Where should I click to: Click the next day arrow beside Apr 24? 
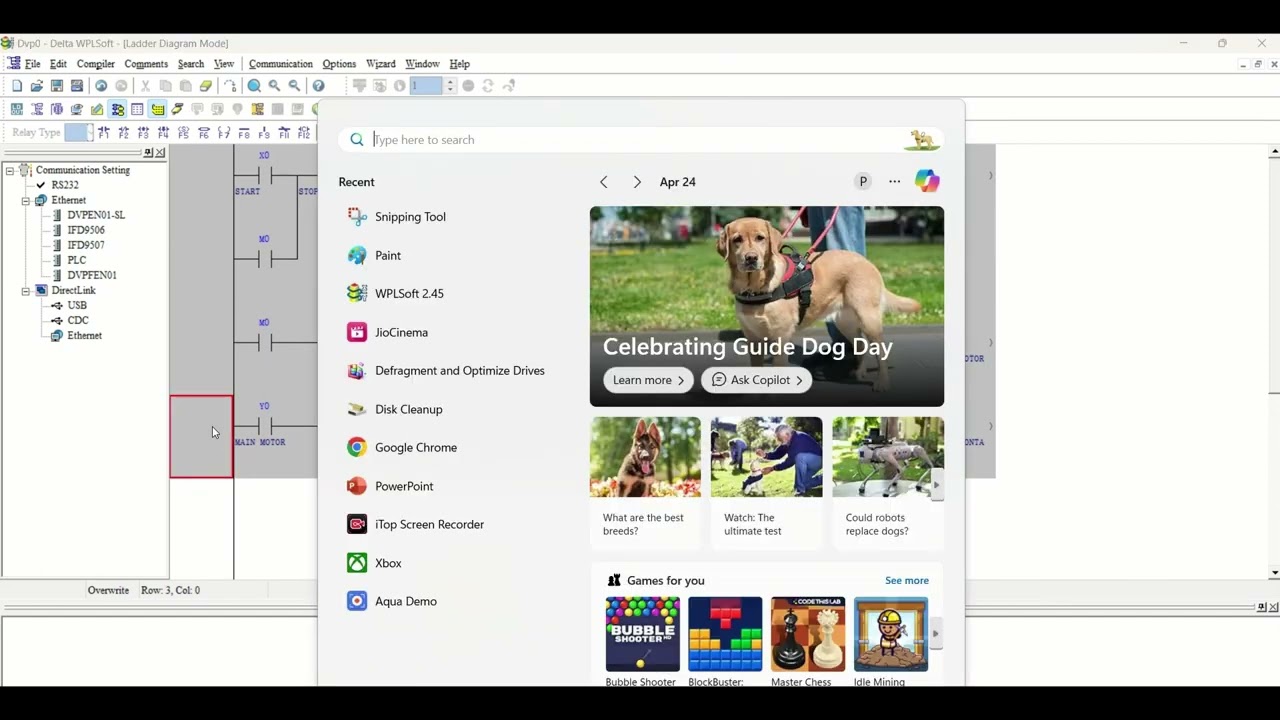click(x=637, y=182)
